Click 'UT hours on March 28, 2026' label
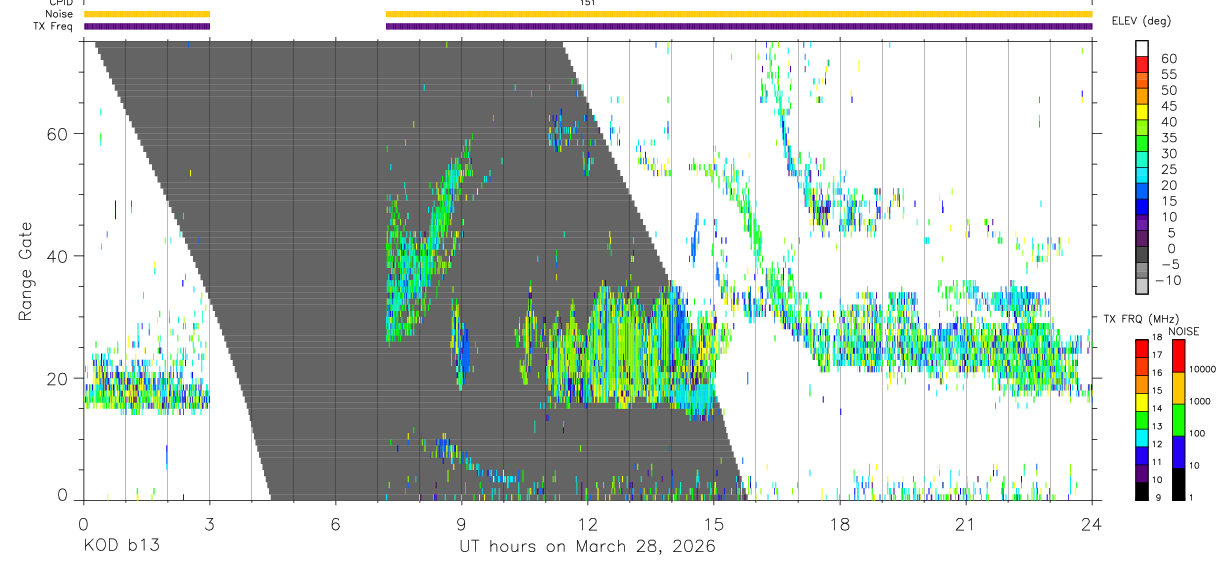Image resolution: width=1228 pixels, height=567 pixels. tap(587, 547)
